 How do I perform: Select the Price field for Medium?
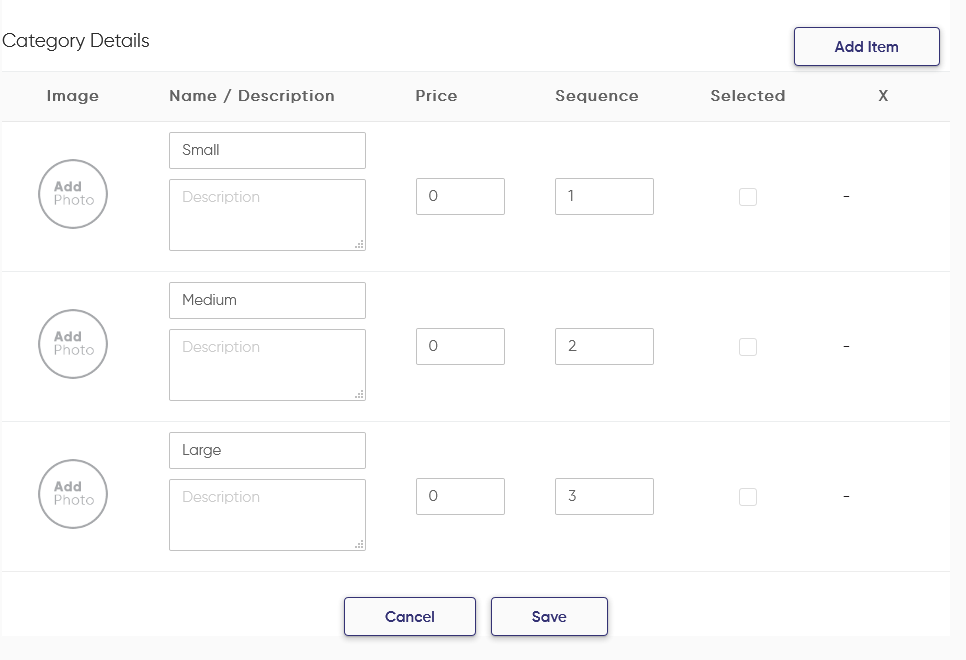point(460,346)
